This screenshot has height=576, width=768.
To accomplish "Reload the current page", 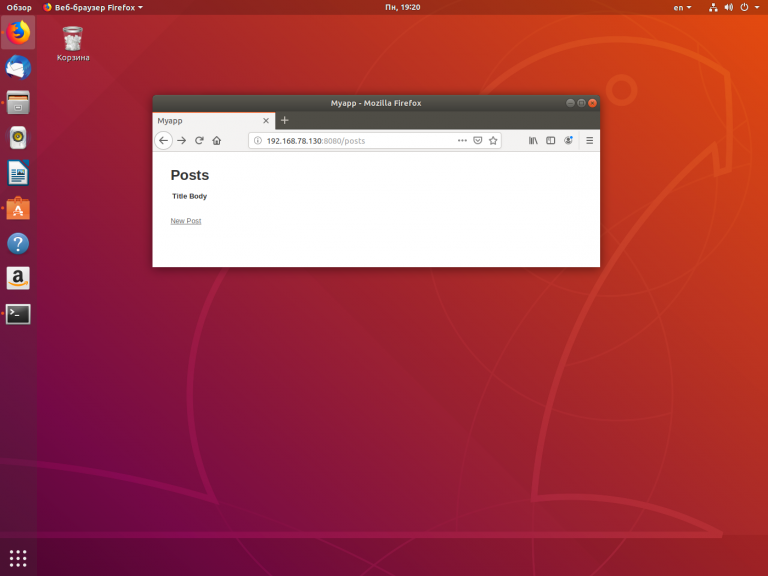I will click(199, 141).
